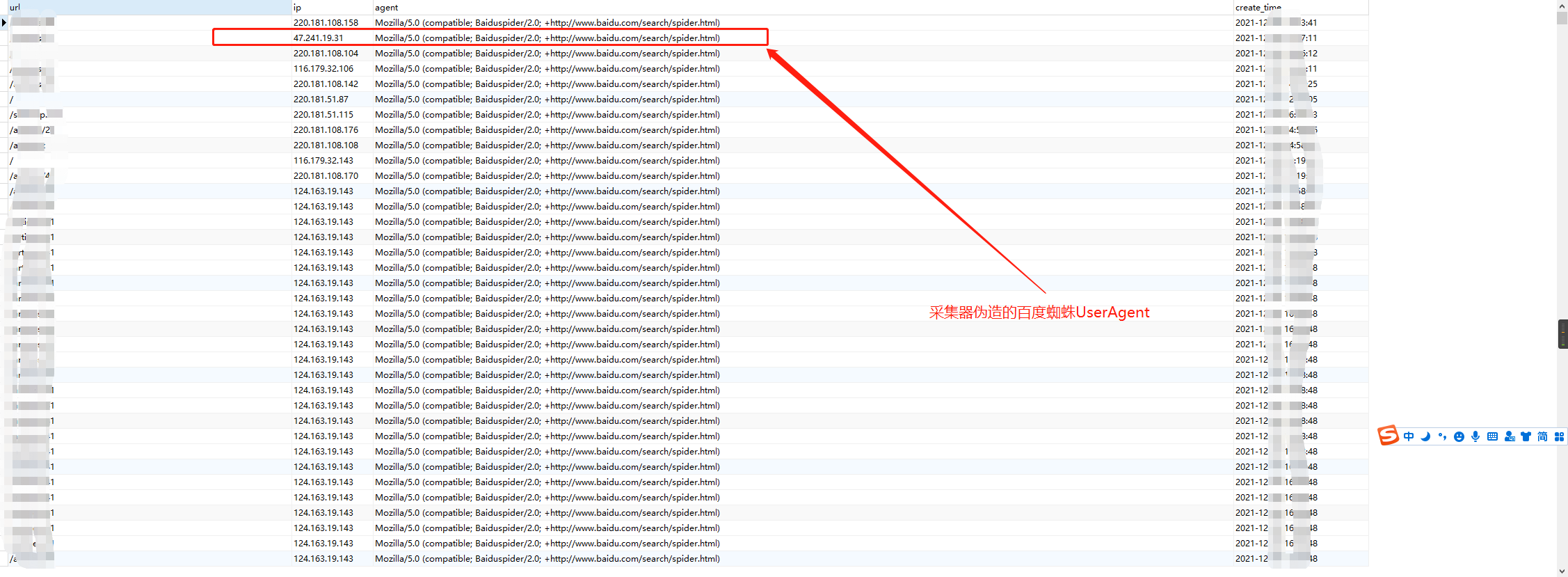Click the current-row arrow indicator at first row

pyautogui.click(x=4, y=22)
